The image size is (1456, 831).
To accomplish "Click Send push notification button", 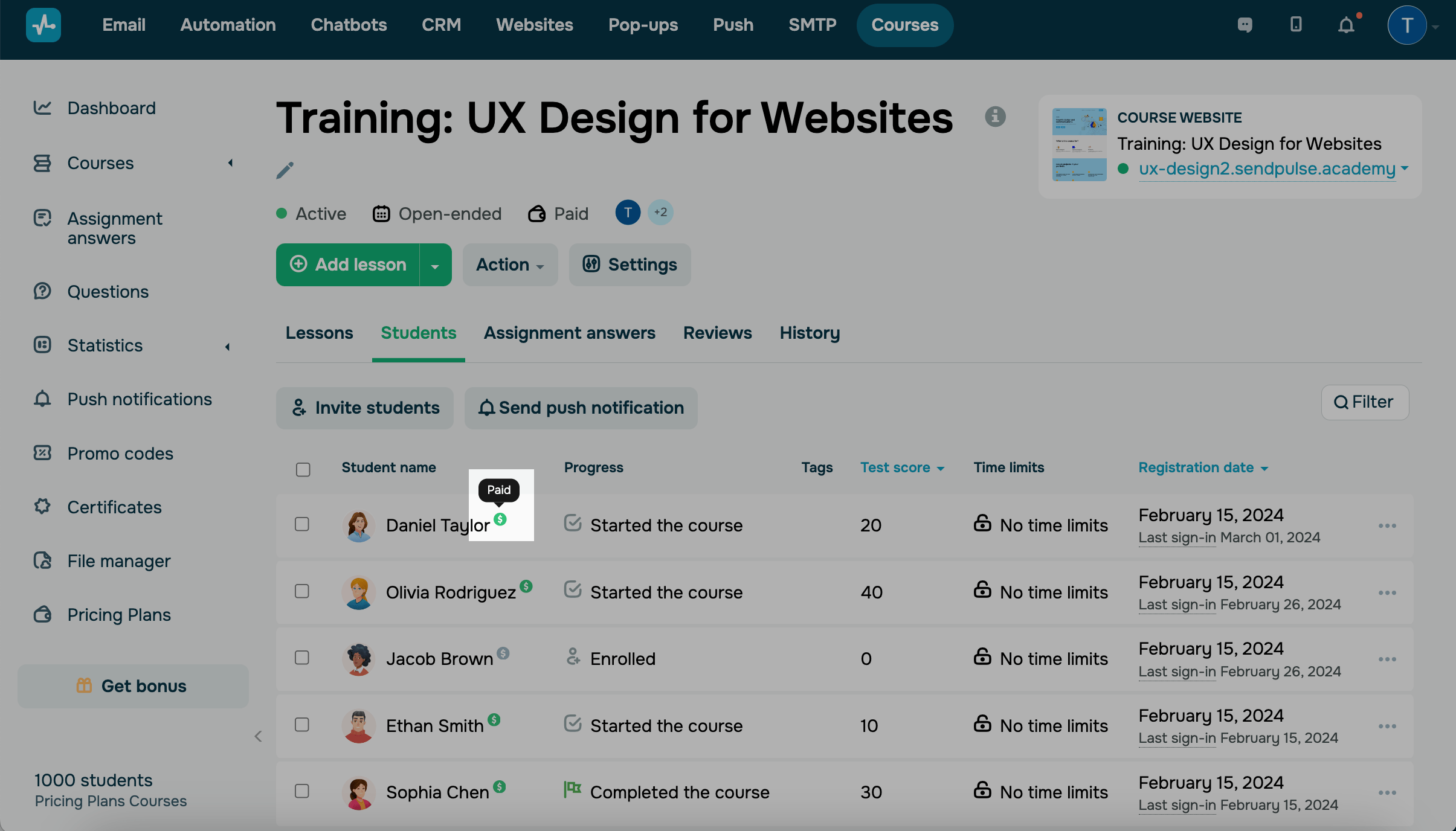I will pyautogui.click(x=581, y=408).
